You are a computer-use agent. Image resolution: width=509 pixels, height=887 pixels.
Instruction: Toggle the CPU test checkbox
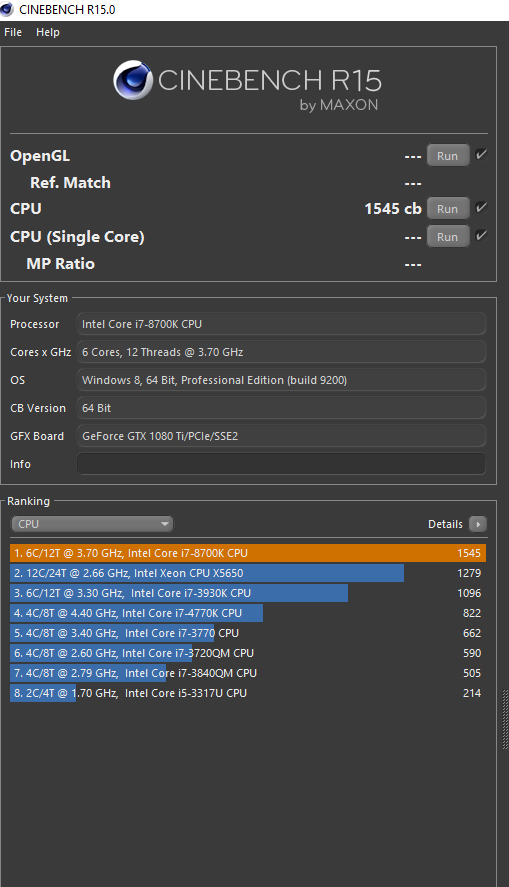point(481,207)
